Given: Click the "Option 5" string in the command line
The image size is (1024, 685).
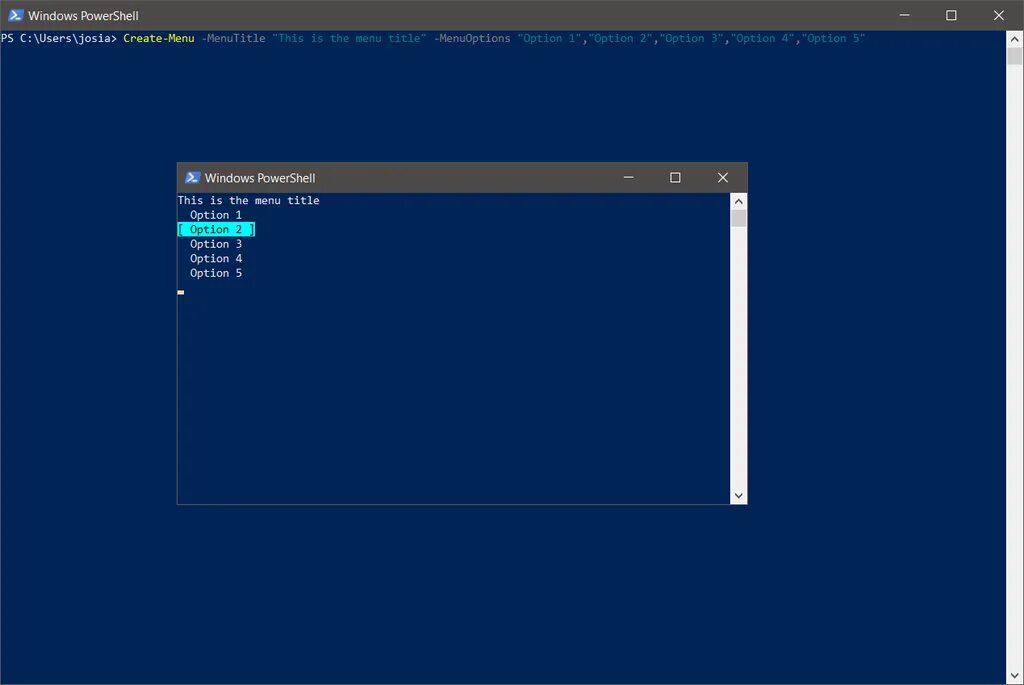Looking at the screenshot, I should pyautogui.click(x=833, y=39).
